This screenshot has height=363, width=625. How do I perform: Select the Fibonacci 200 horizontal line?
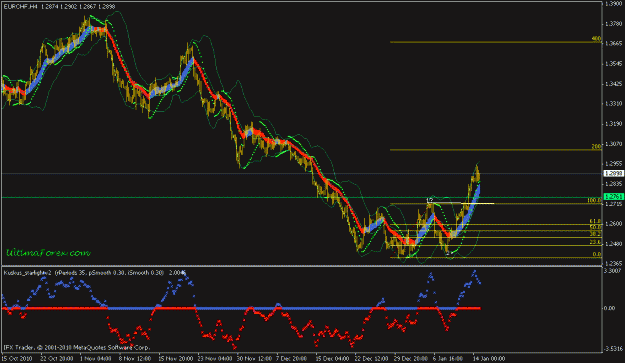(x=495, y=150)
